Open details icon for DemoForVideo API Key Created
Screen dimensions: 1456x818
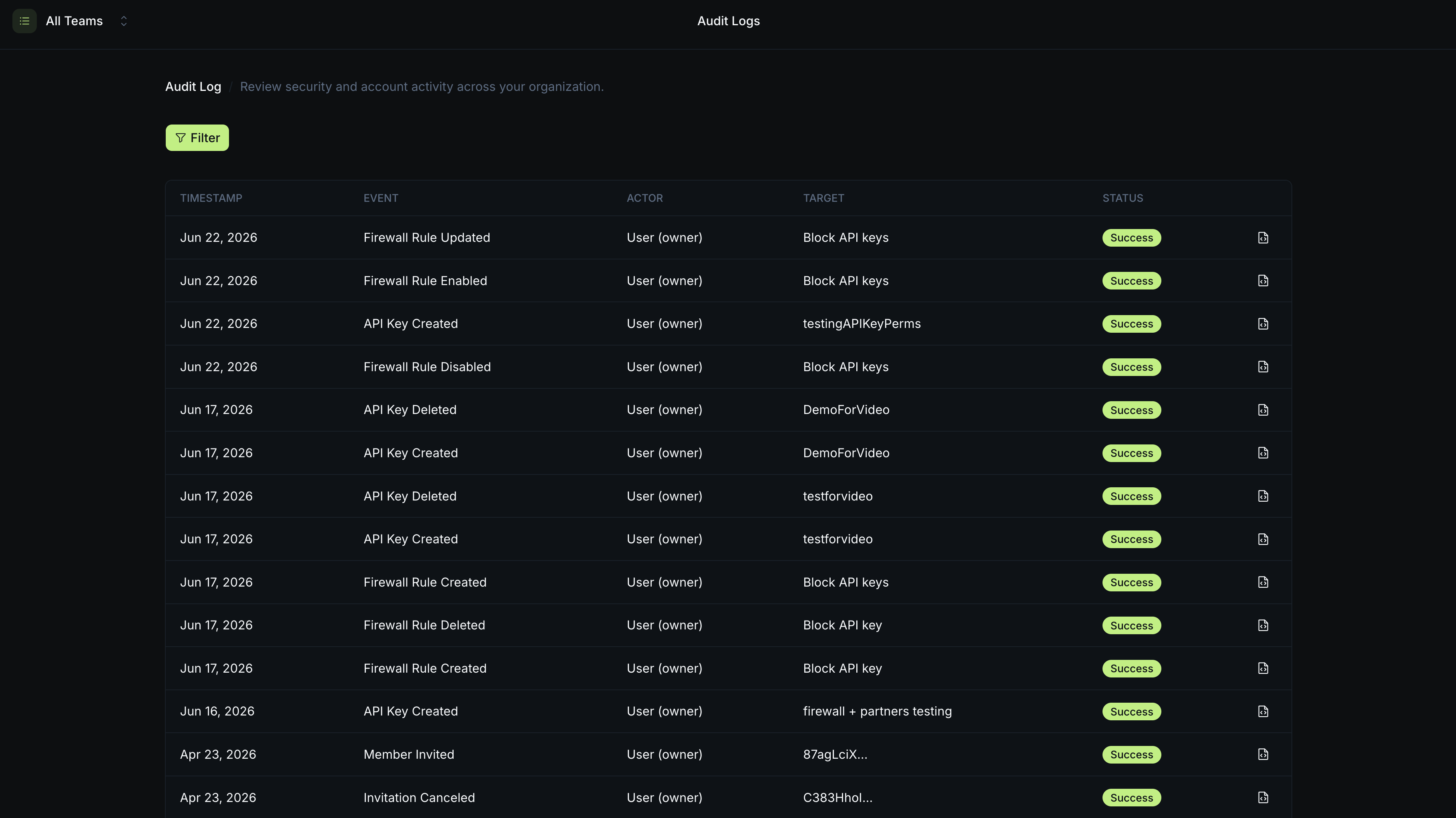coord(1263,453)
